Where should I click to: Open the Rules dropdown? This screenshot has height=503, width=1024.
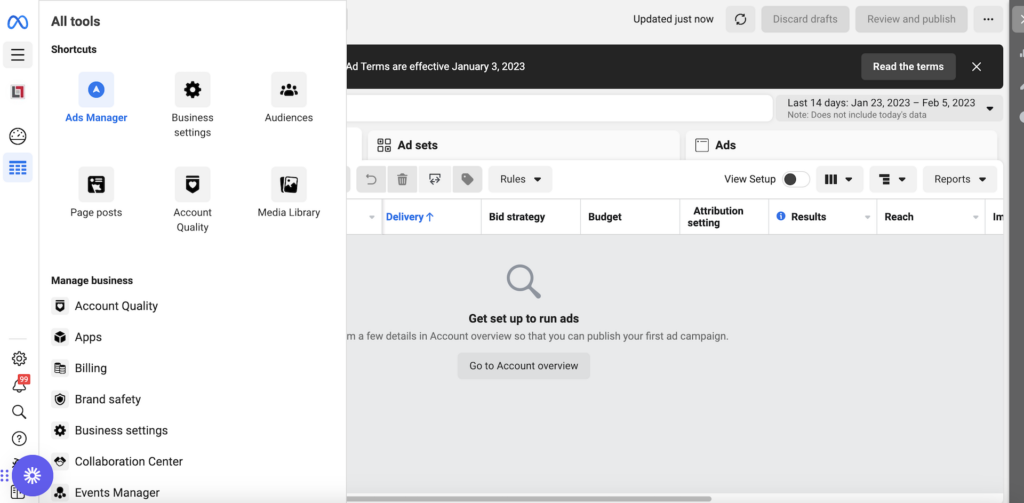point(520,179)
